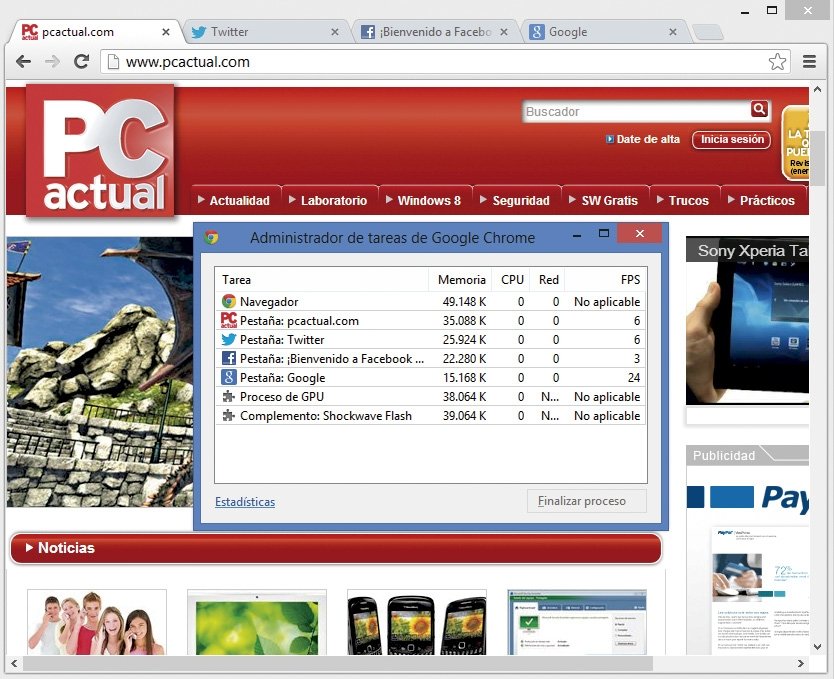Click the Chrome icon in the Navegador row
Image resolution: width=834 pixels, height=679 pixels.
coord(229,301)
